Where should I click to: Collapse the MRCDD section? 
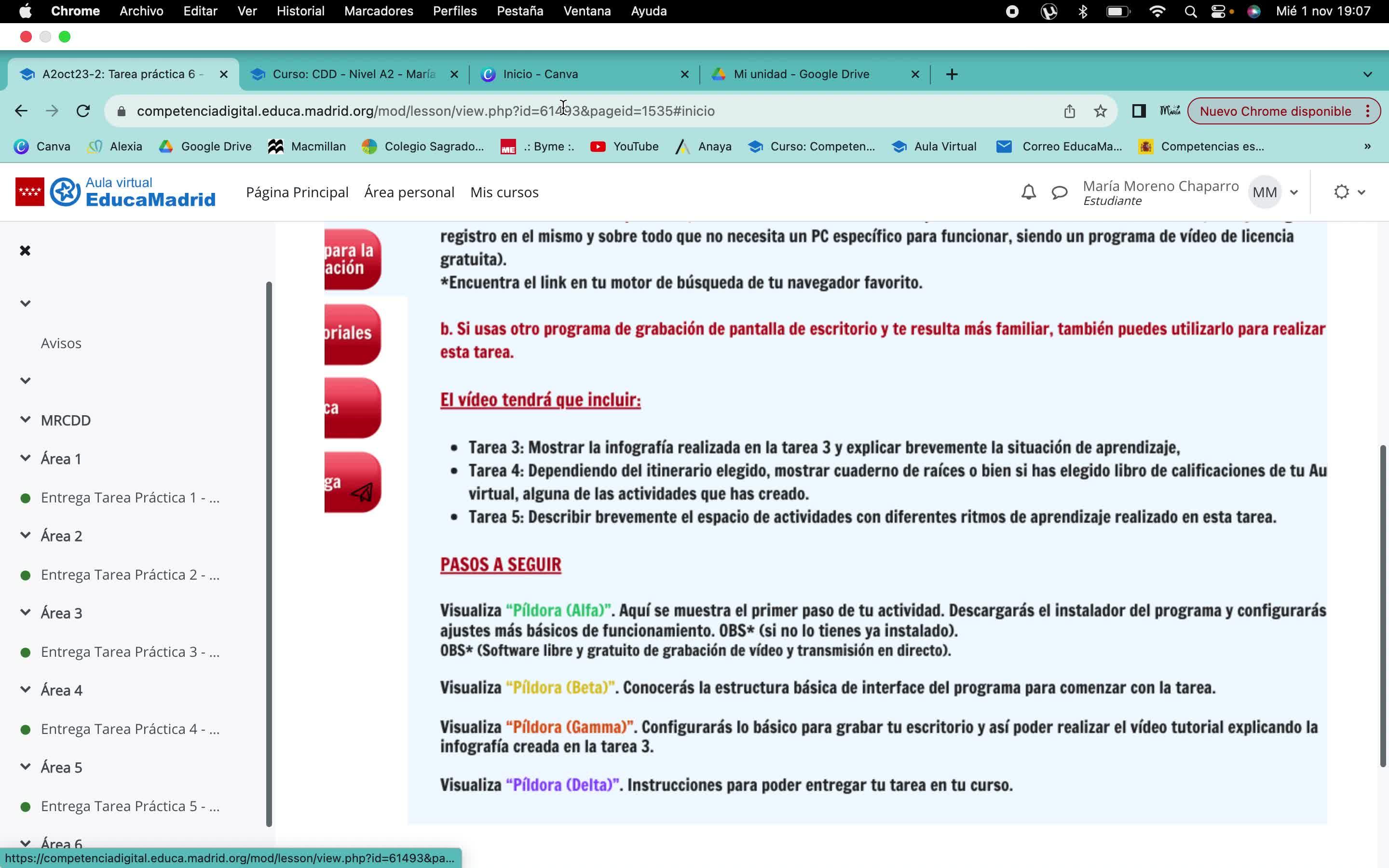[x=25, y=420]
